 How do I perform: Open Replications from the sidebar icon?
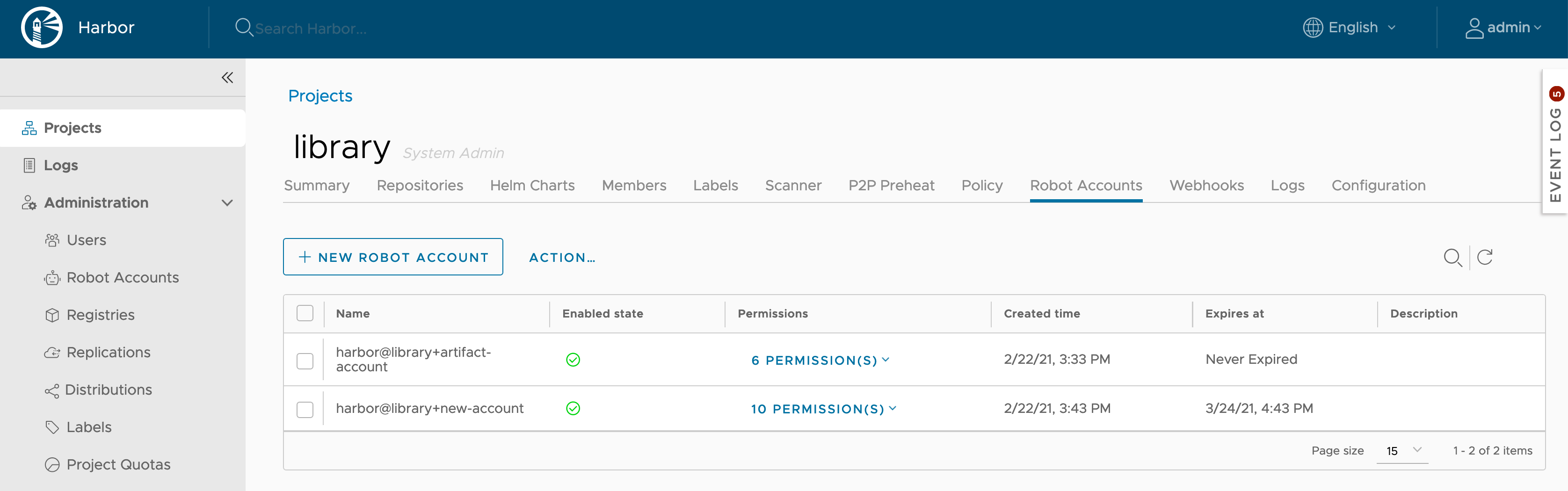[x=52, y=352]
